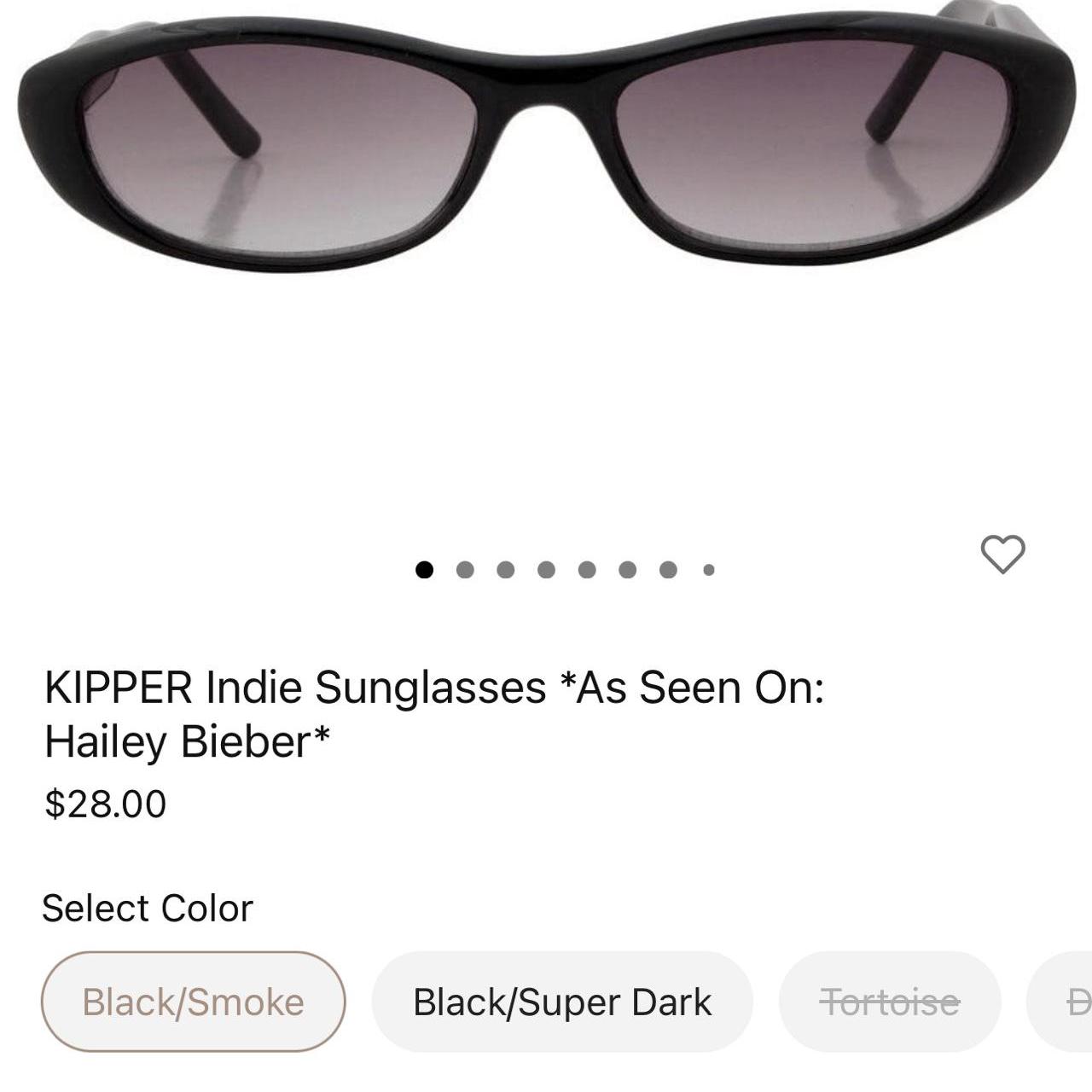The height and width of the screenshot is (1092, 1092).
Task: Select the first carousel dot
Action: [424, 567]
